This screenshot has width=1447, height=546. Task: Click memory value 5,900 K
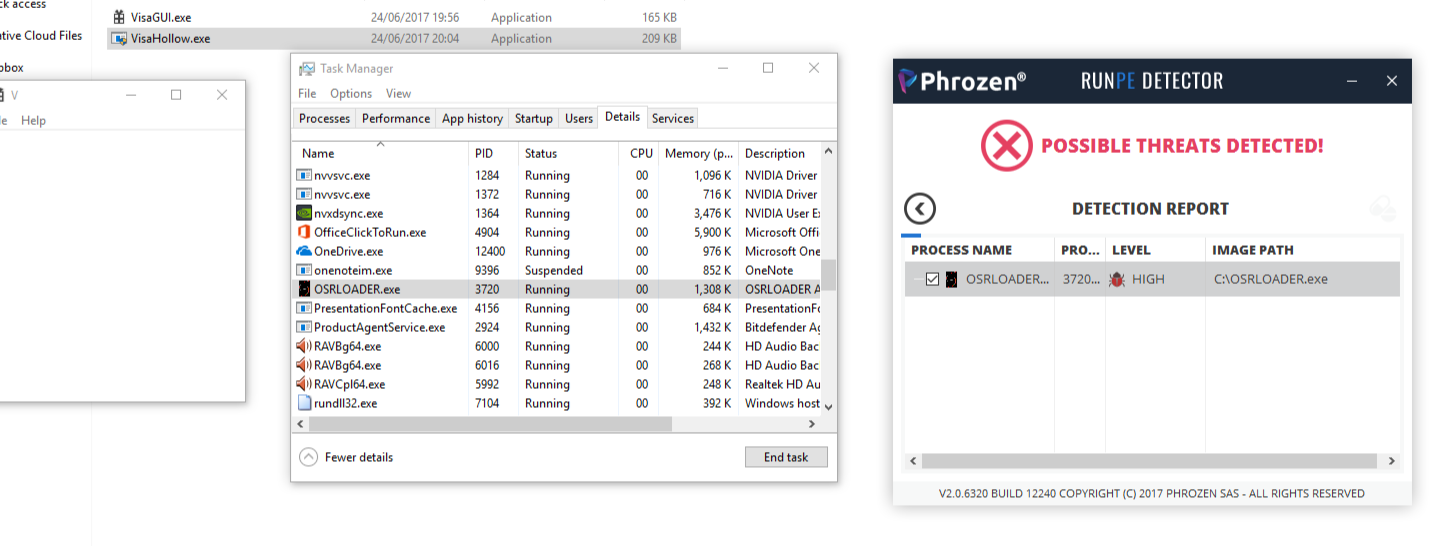[713, 232]
